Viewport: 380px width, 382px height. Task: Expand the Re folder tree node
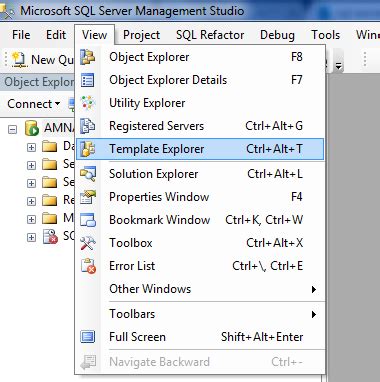[31, 201]
